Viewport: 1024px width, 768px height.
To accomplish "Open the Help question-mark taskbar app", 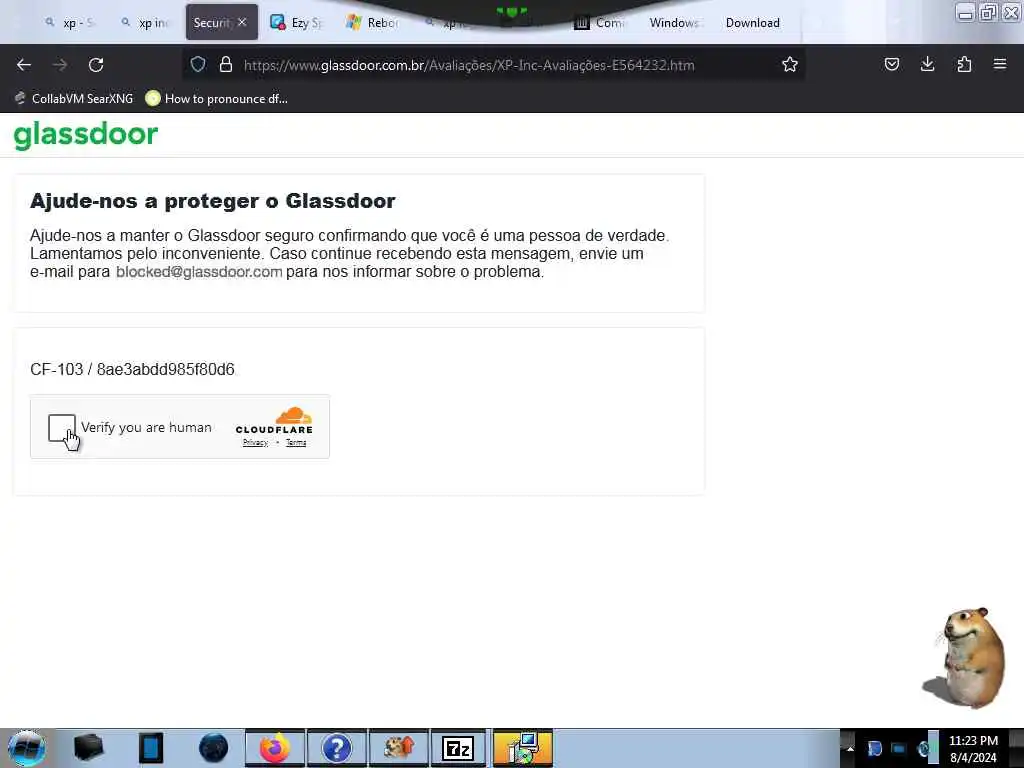I will (x=337, y=748).
